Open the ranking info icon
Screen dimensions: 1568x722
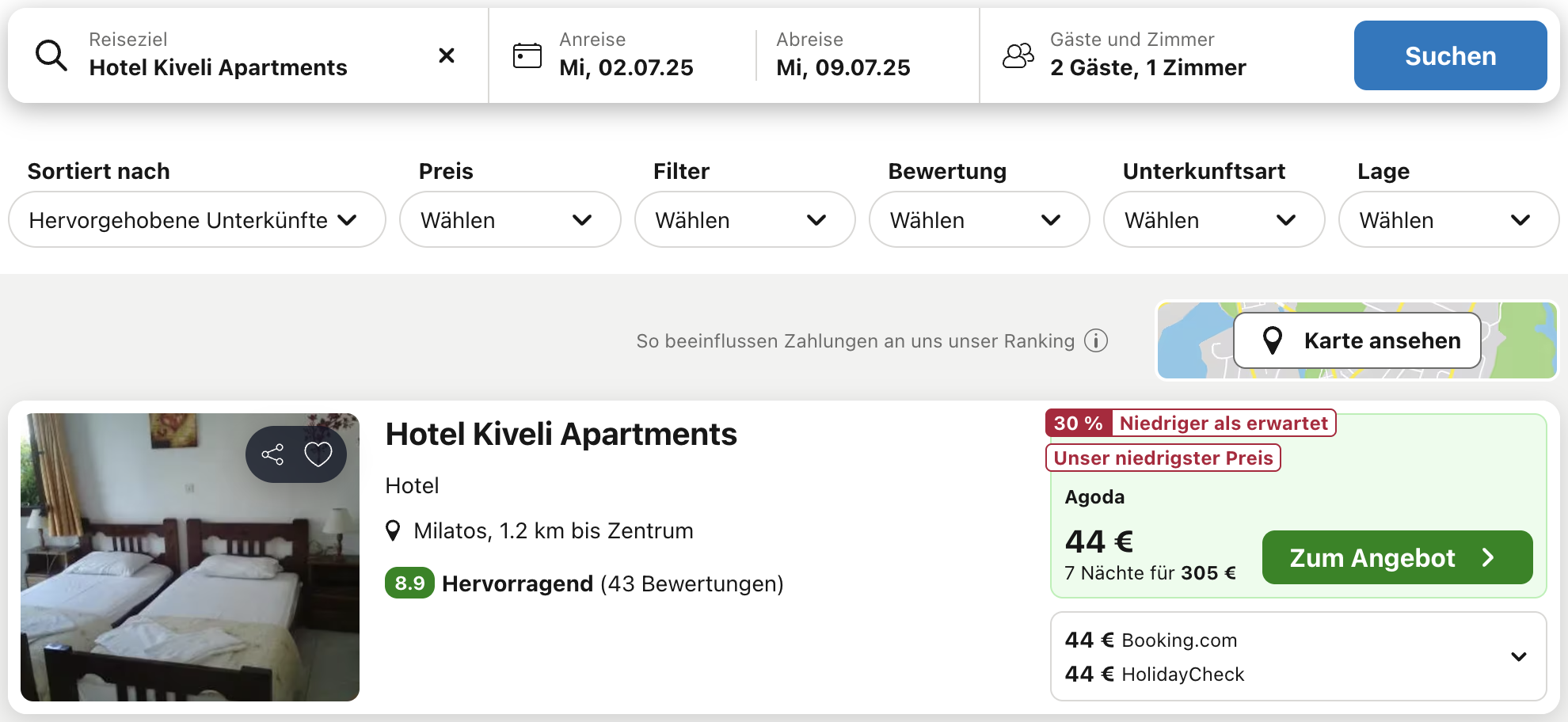(x=1096, y=341)
